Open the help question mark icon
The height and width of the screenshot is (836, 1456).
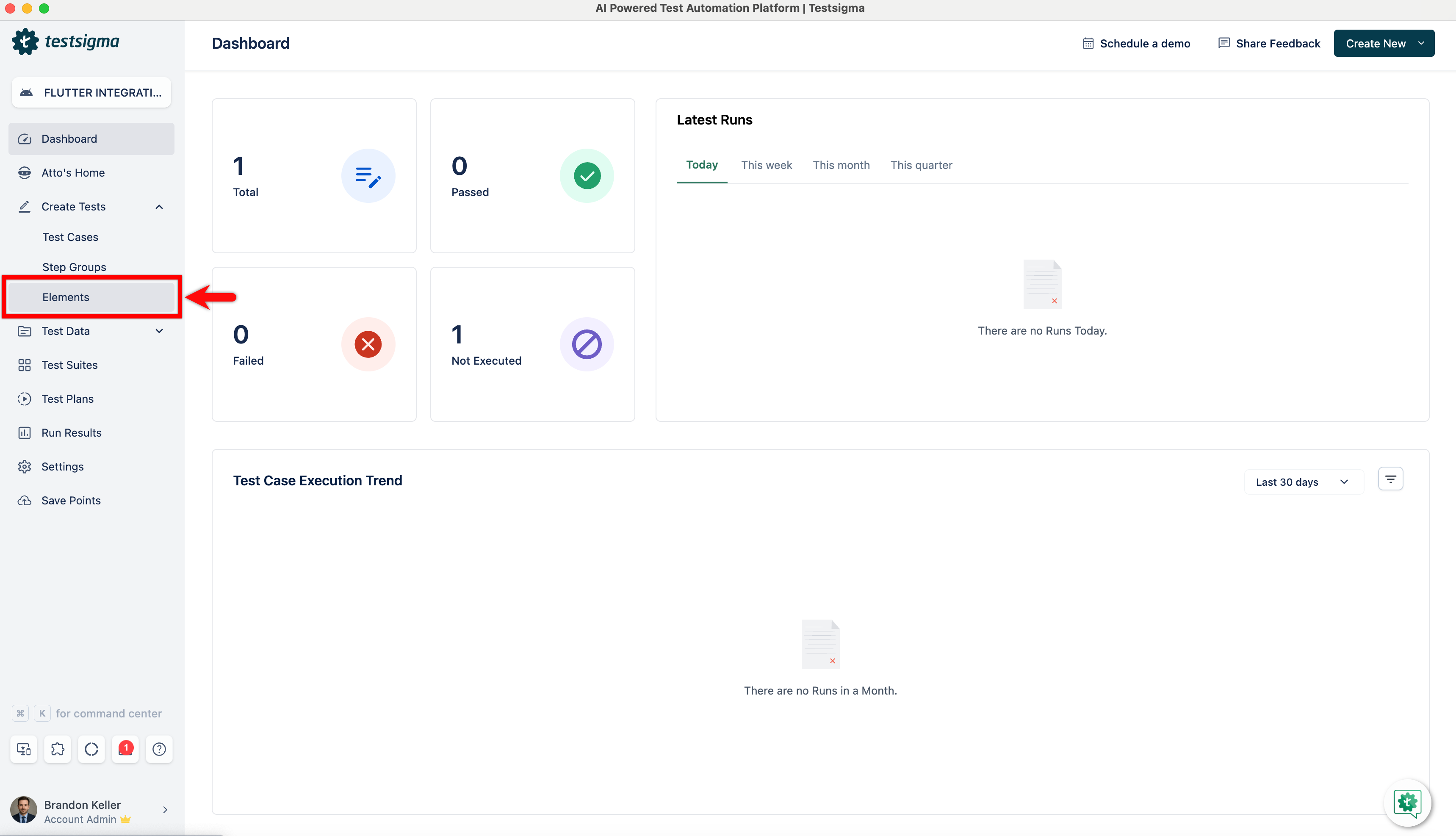point(159,749)
